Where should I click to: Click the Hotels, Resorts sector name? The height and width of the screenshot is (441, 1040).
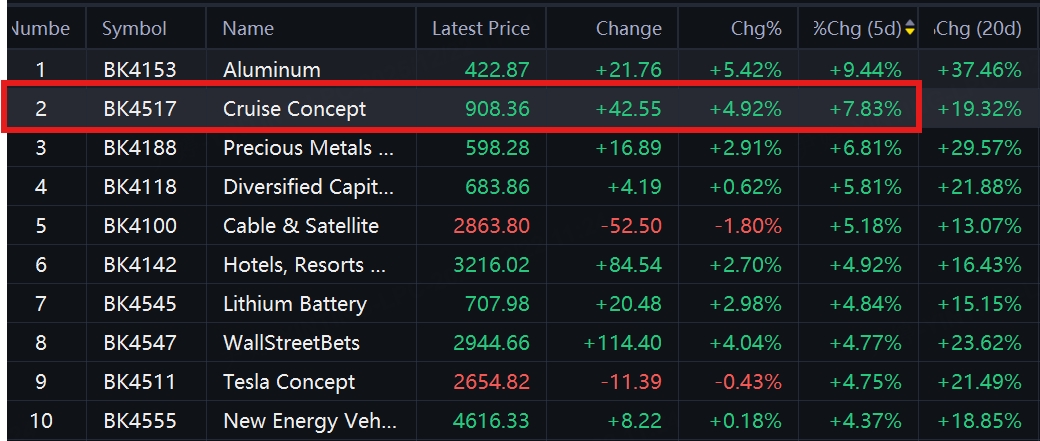coord(304,265)
